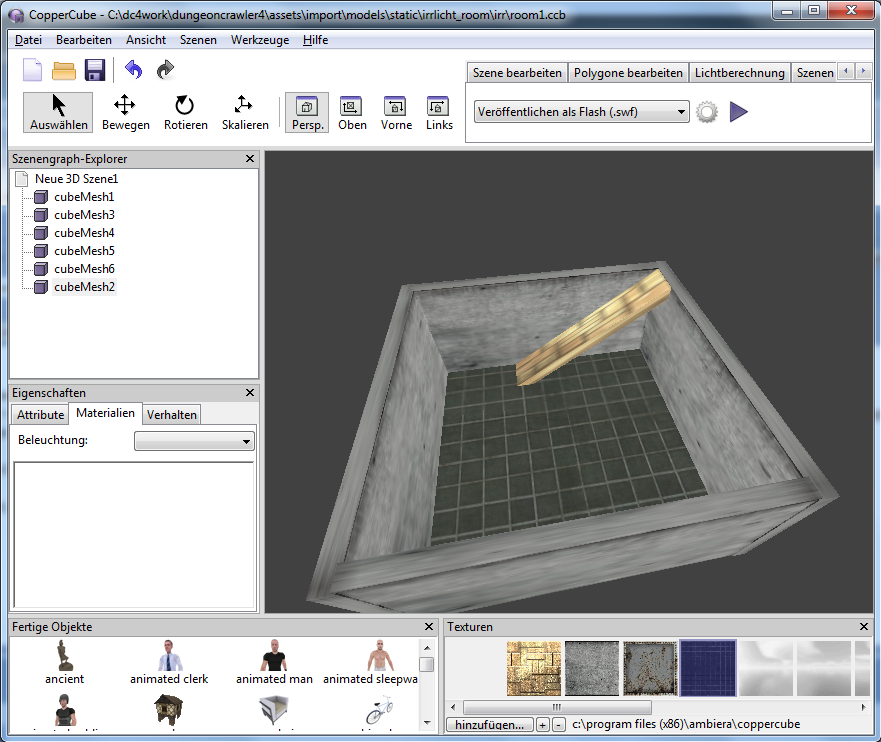Switch to the Links left view
881x742 pixels.
[x=439, y=113]
